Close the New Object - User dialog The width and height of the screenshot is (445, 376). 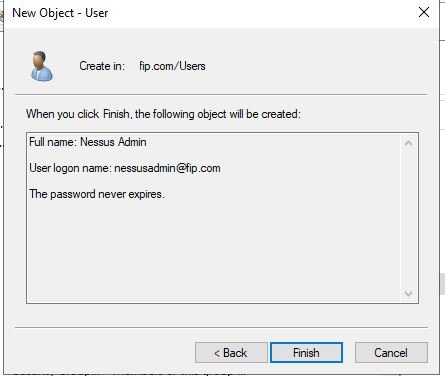click(x=424, y=13)
